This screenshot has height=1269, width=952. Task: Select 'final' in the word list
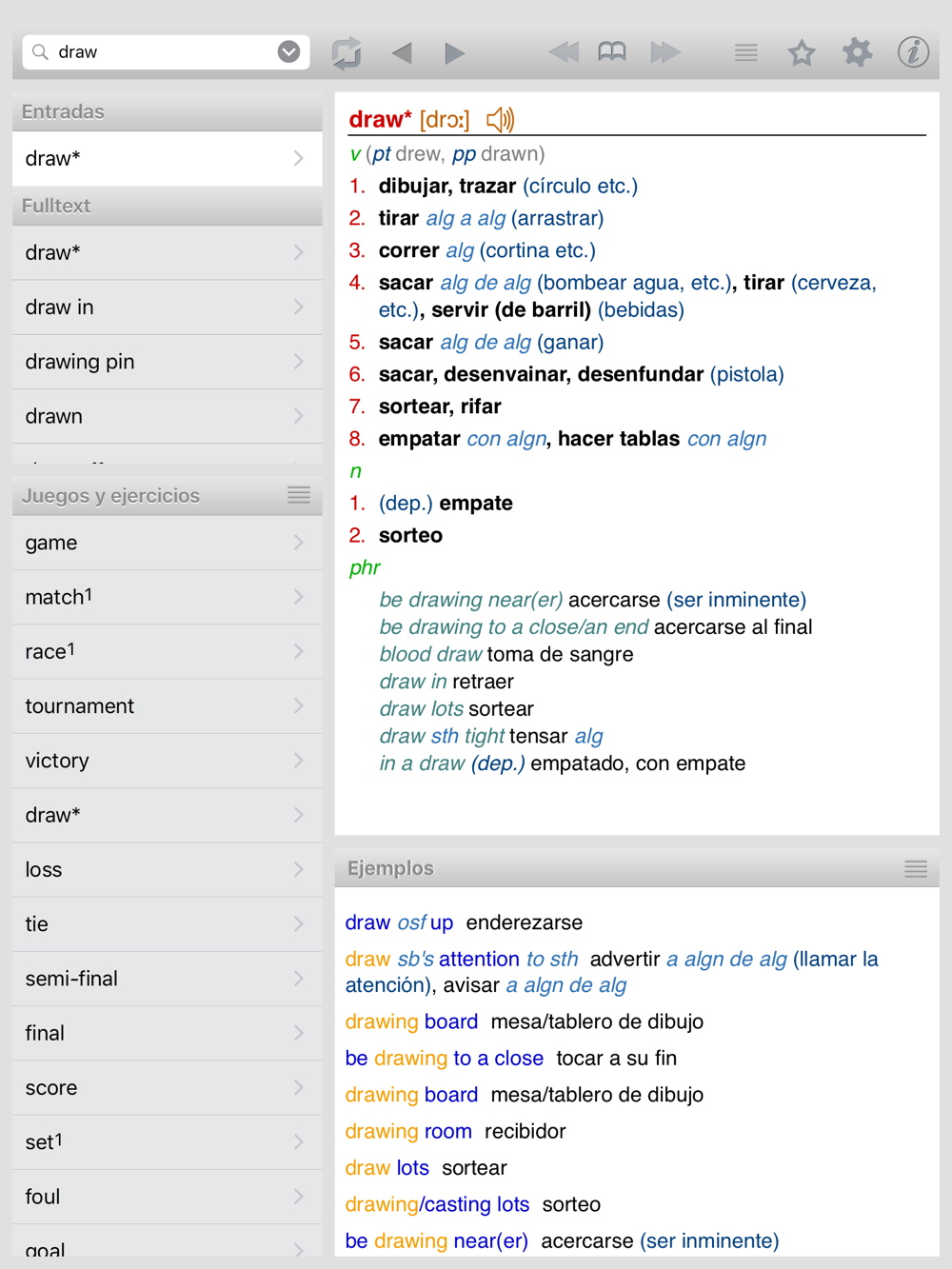pos(168,1033)
